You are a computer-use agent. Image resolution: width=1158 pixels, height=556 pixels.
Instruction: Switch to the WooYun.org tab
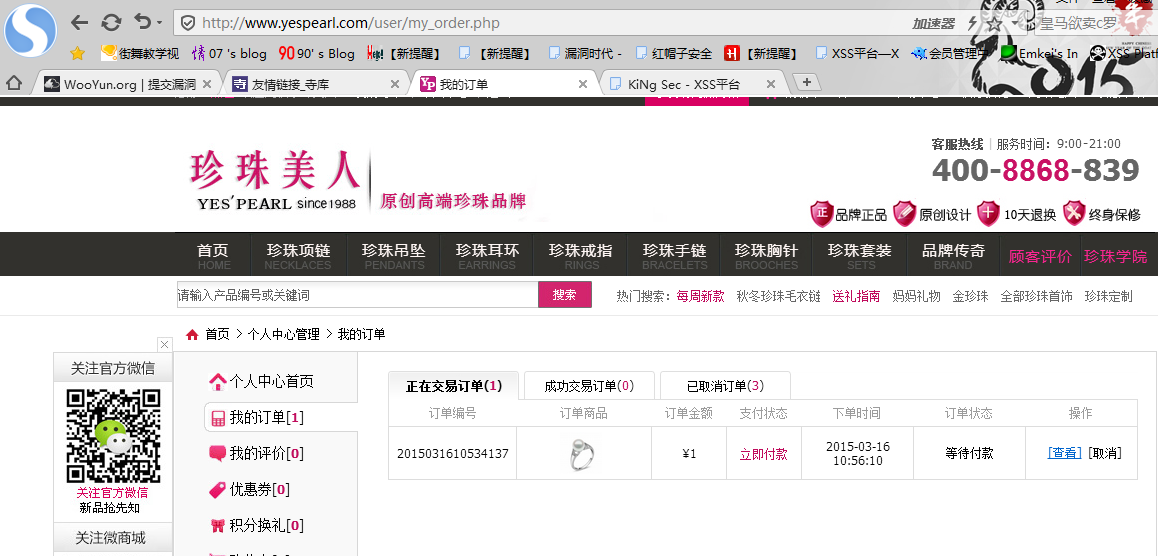[126, 84]
